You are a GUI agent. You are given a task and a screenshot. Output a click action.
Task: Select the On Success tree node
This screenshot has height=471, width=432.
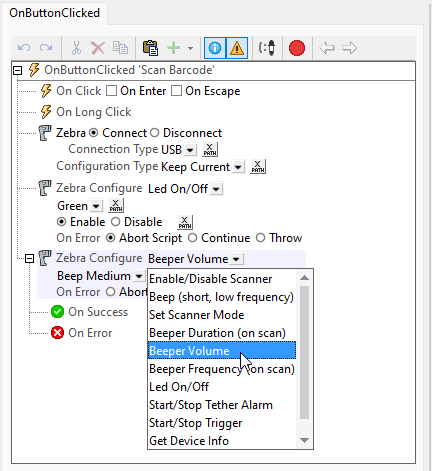tap(98, 312)
